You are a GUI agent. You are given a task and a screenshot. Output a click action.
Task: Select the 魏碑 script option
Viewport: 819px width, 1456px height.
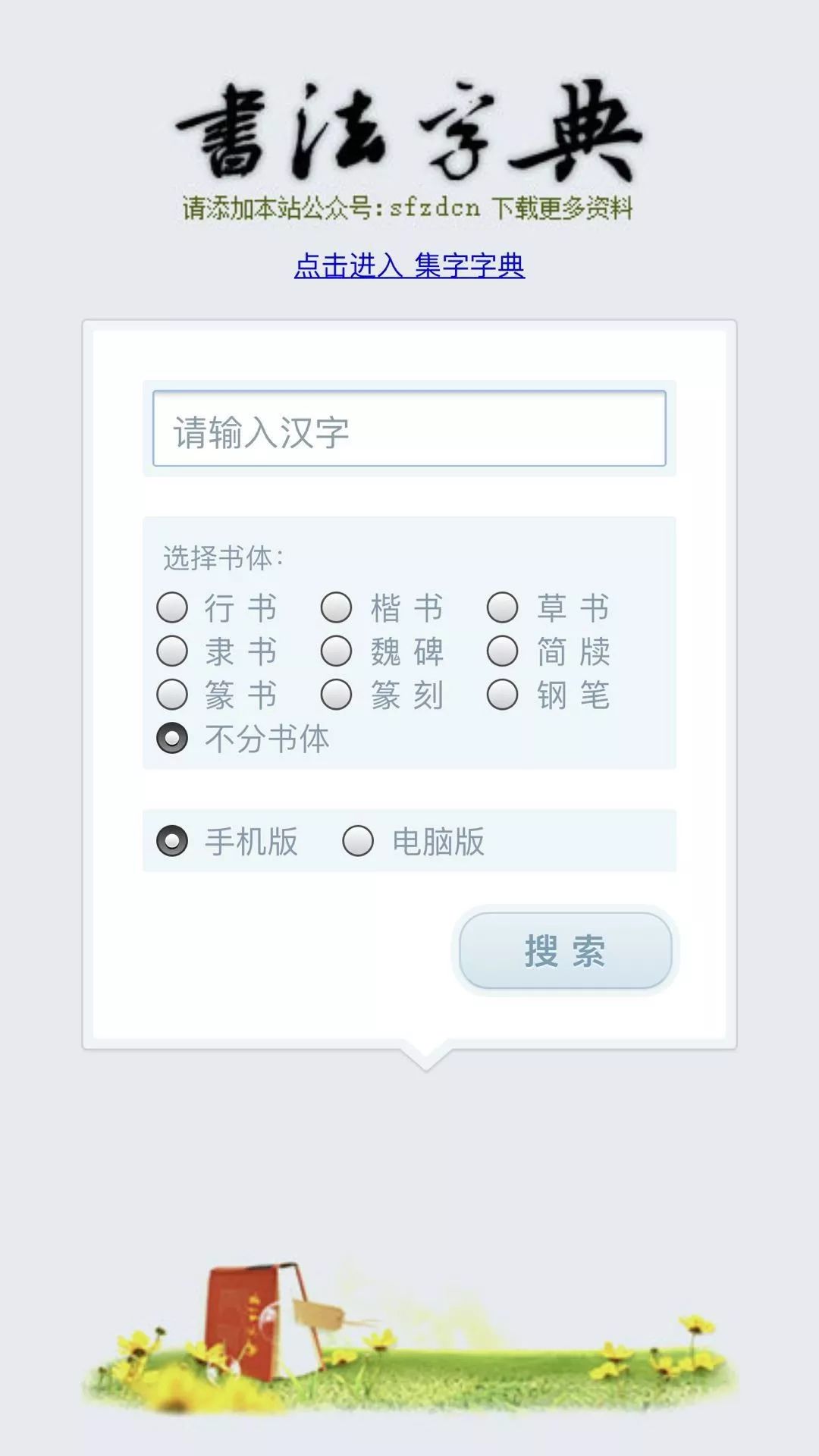click(337, 651)
